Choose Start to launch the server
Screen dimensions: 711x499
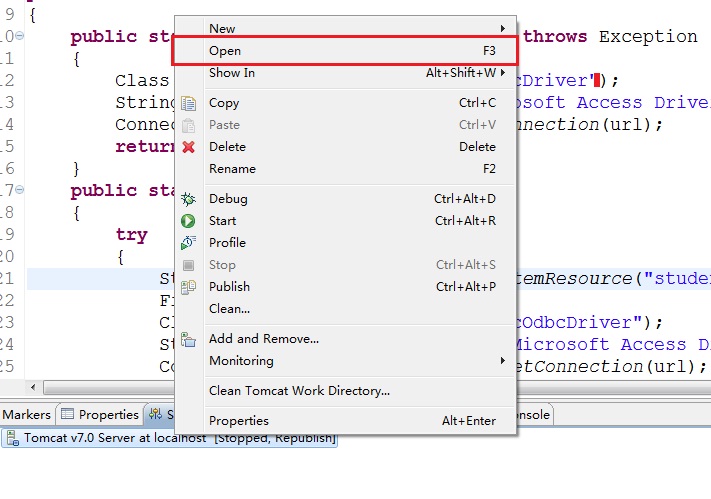pyautogui.click(x=345, y=221)
